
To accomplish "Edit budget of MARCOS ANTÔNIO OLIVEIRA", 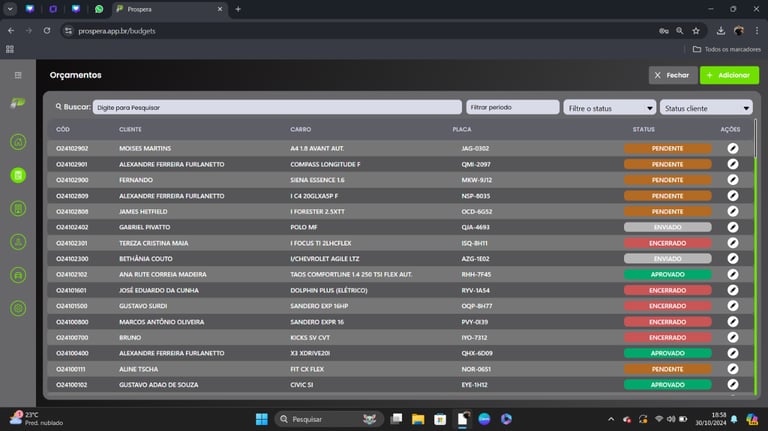I will pos(733,322).
